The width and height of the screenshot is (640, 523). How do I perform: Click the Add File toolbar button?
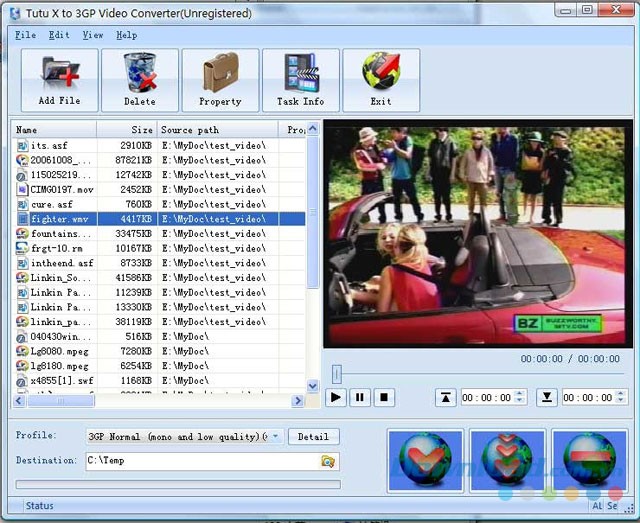(x=60, y=80)
